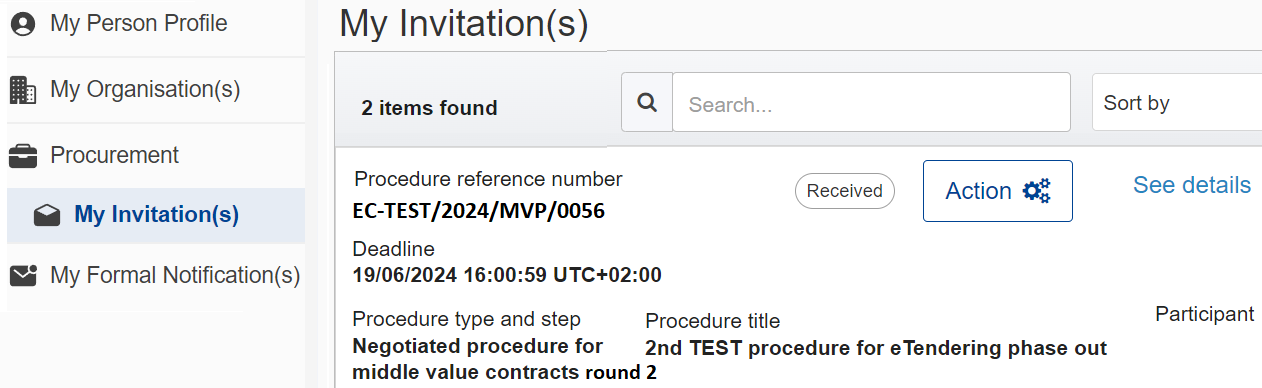Open the Sort by dropdown
The height and width of the screenshot is (388, 1262).
pyautogui.click(x=1177, y=102)
